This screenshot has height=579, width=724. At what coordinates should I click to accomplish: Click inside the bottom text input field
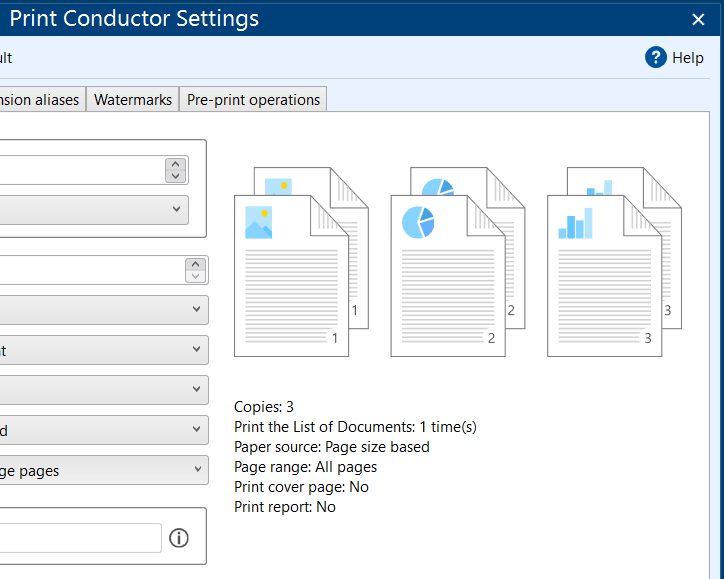pyautogui.click(x=80, y=538)
